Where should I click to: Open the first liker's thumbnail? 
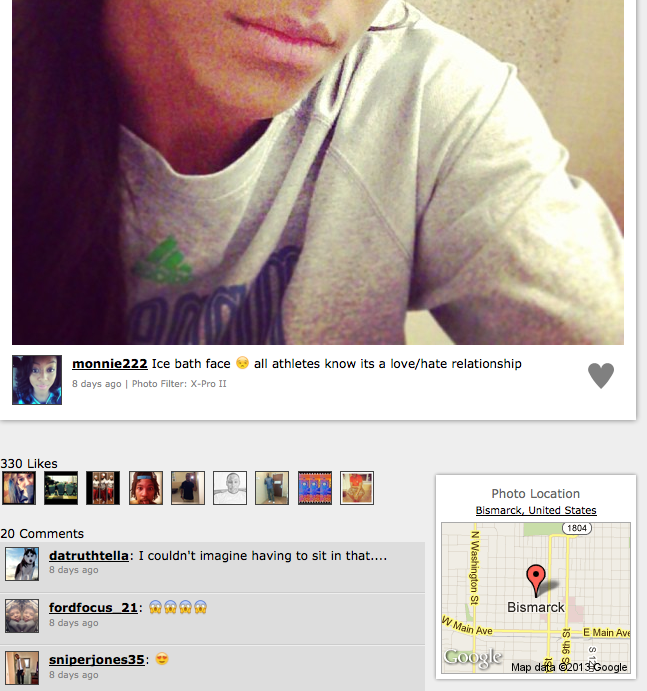tap(19, 488)
